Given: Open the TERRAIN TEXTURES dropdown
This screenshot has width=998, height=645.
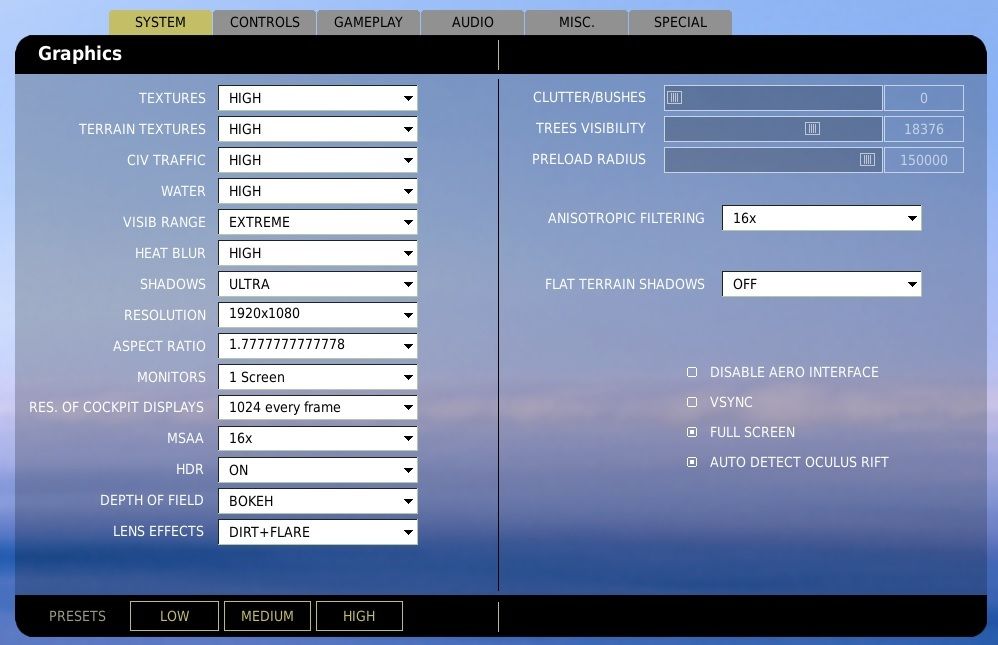Looking at the screenshot, I should click(317, 129).
